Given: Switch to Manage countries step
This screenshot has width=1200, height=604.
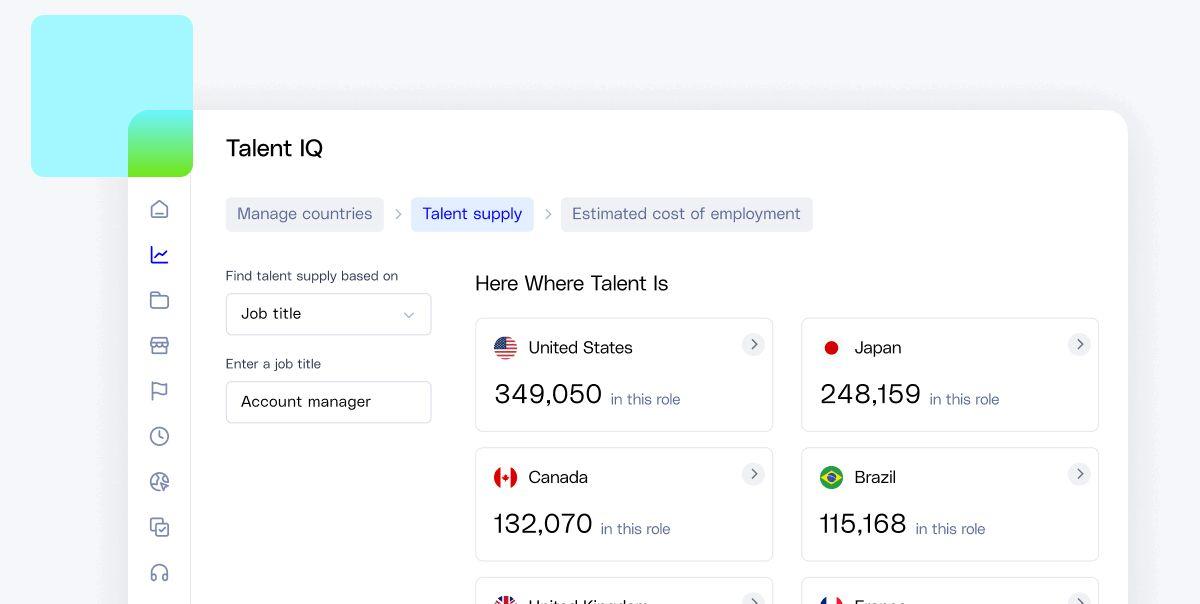Looking at the screenshot, I should [304, 214].
